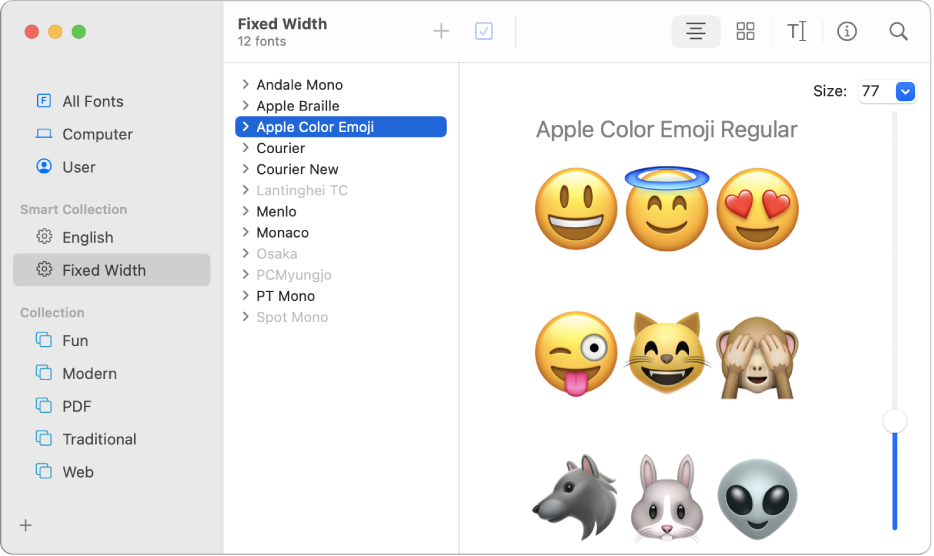Expand the Spot Mono chevron
The height and width of the screenshot is (556, 934).
click(245, 316)
